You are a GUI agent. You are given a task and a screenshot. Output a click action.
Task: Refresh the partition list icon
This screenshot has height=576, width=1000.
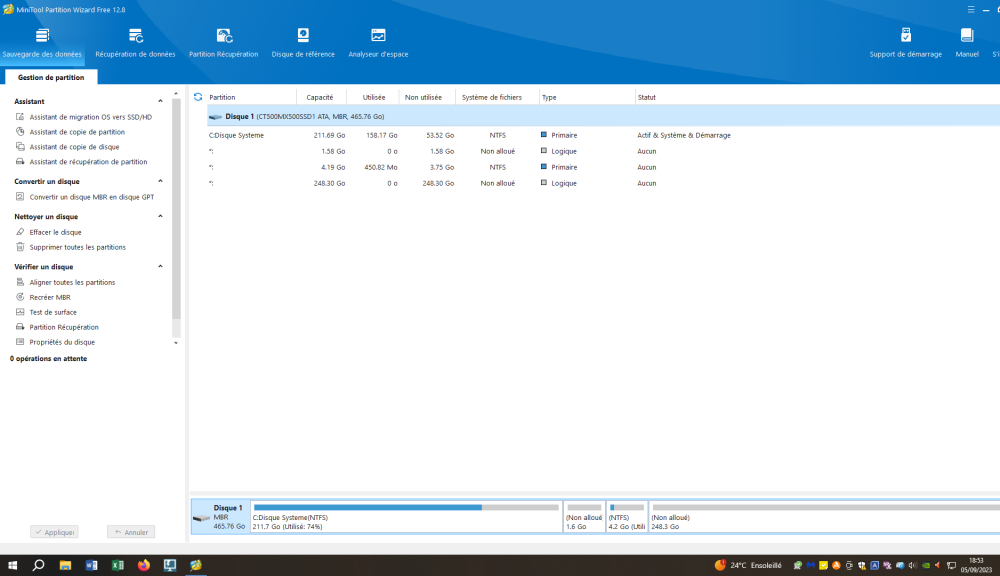click(x=198, y=97)
